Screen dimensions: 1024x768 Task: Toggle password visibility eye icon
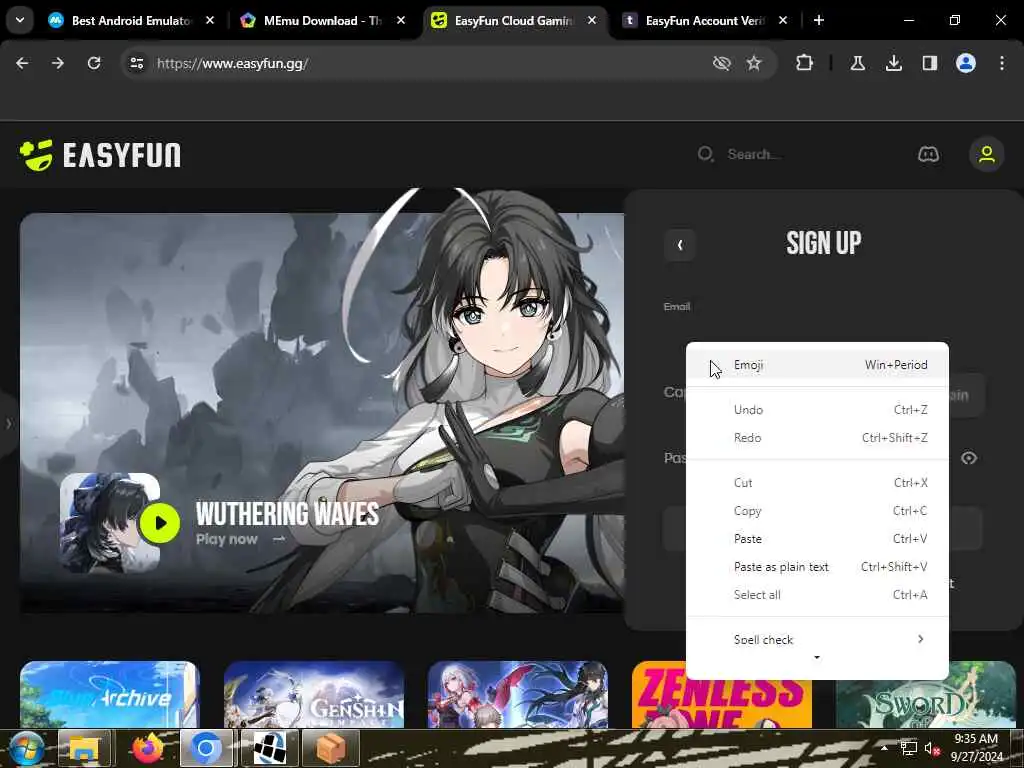pos(968,458)
